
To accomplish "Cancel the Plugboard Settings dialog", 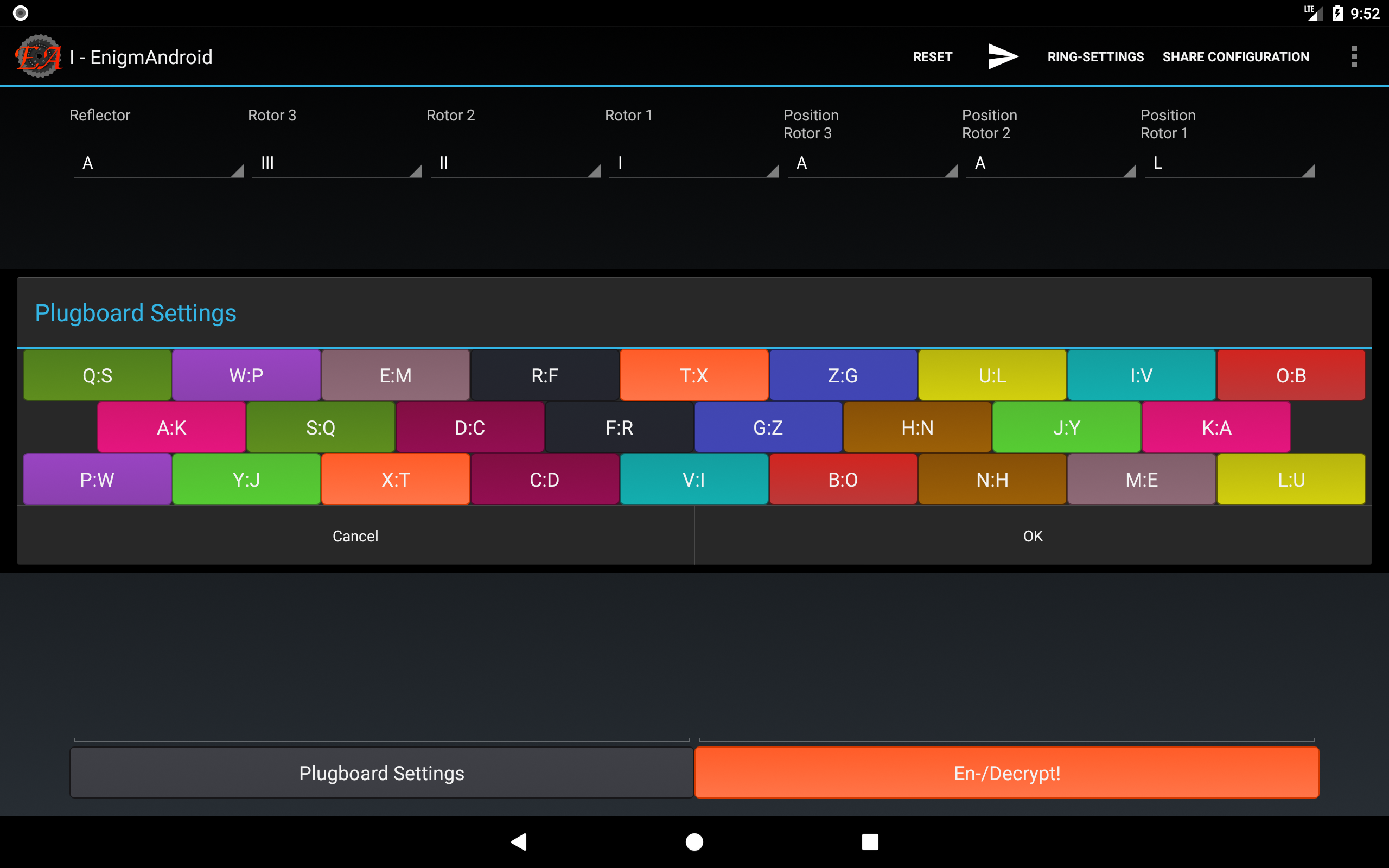I will tap(355, 535).
